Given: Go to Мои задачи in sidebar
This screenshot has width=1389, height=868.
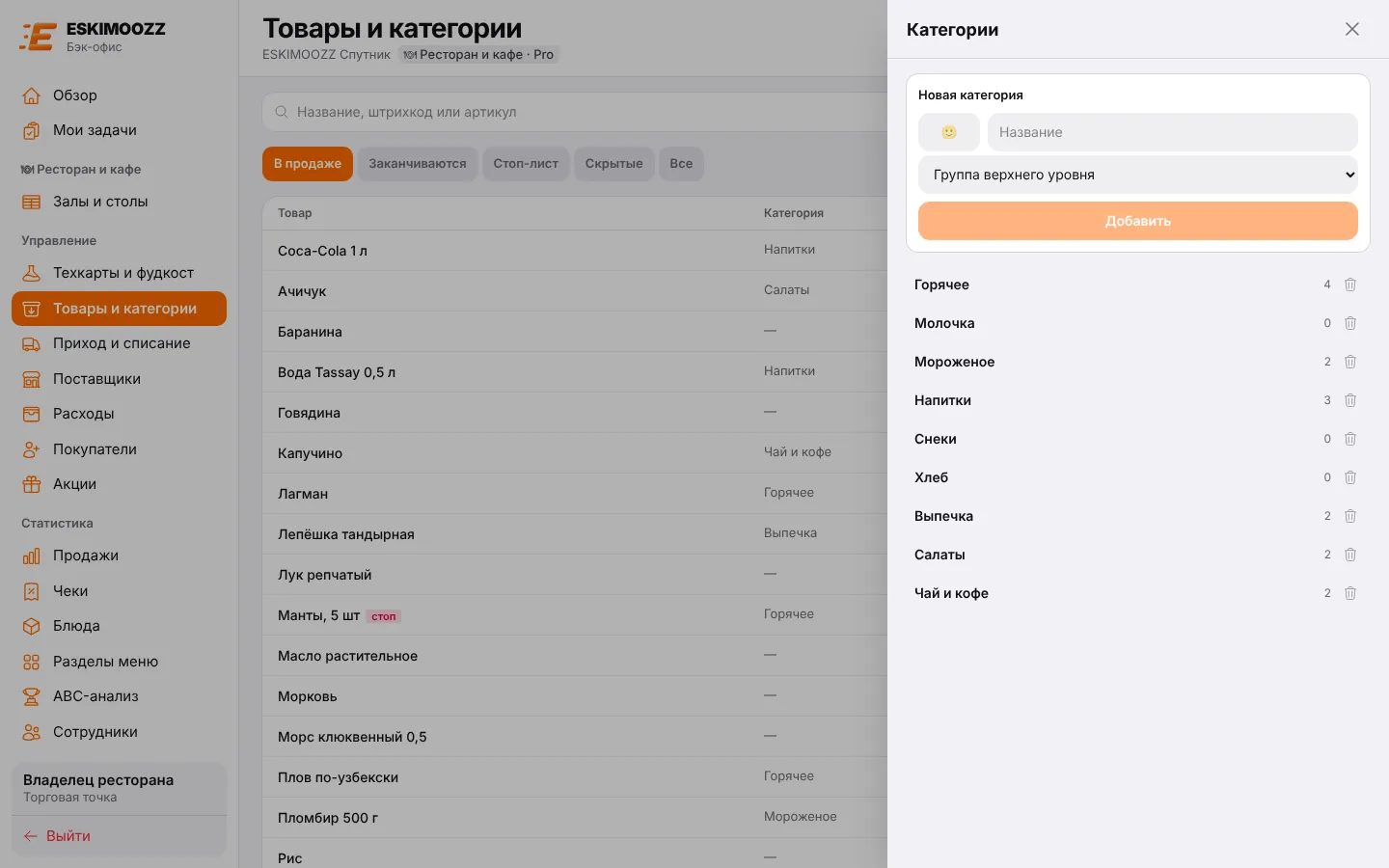Looking at the screenshot, I should click(x=119, y=130).
